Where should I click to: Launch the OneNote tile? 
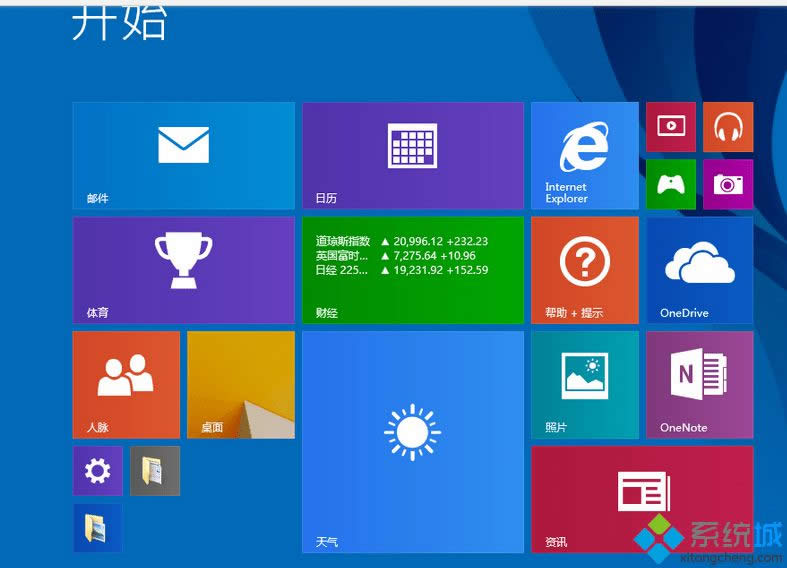click(x=699, y=385)
